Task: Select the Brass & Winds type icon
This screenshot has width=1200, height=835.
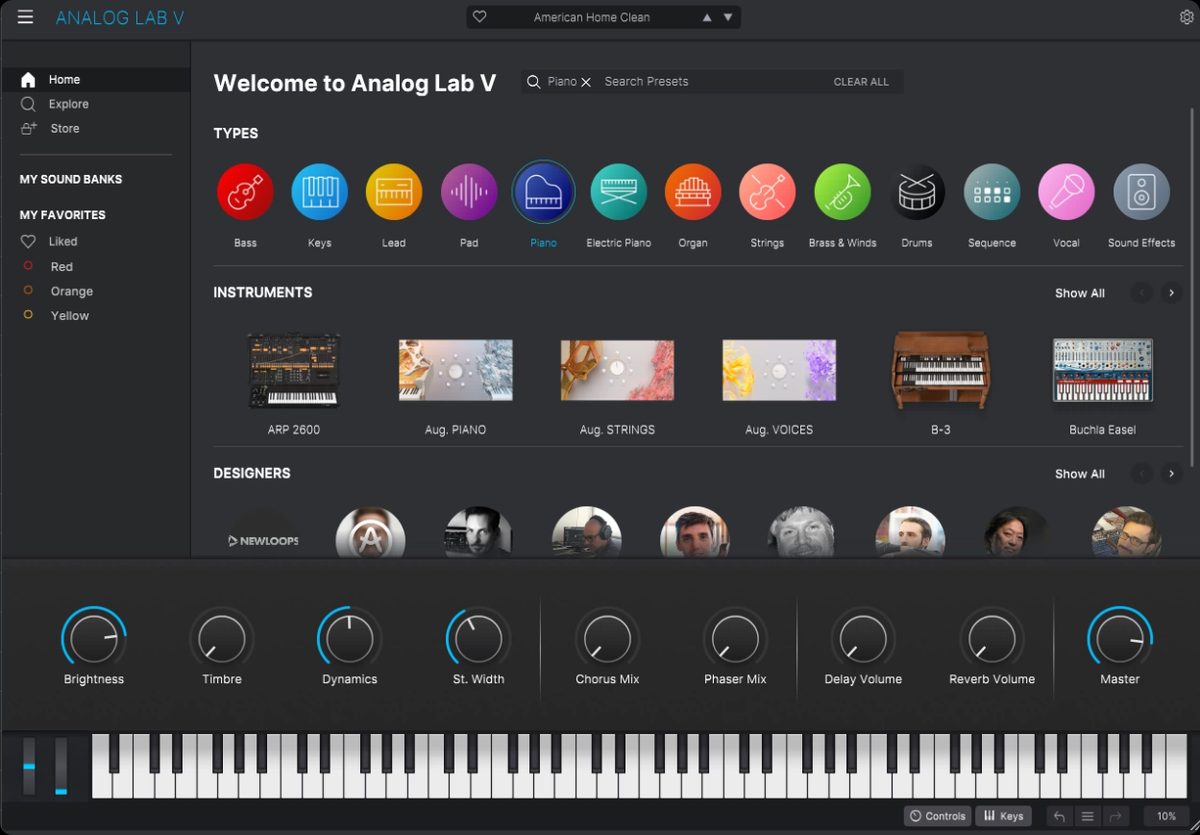Action: 842,192
